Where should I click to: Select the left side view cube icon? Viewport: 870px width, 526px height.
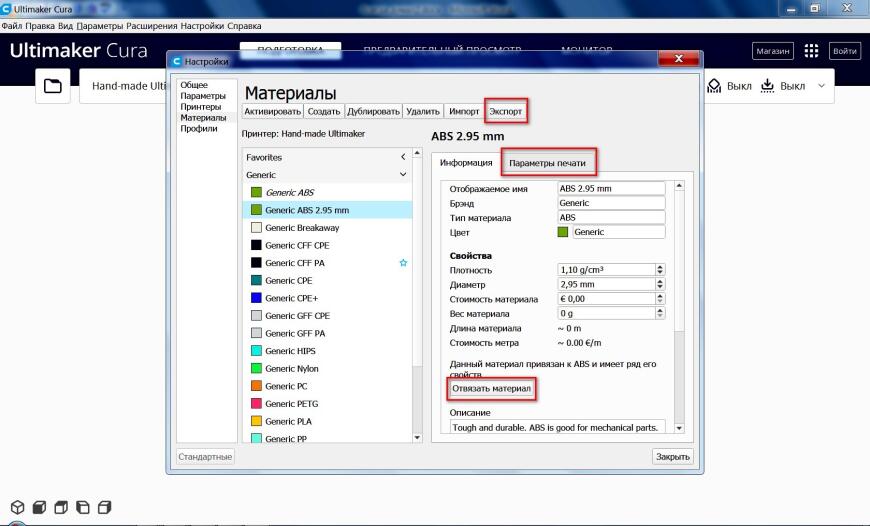(83, 507)
